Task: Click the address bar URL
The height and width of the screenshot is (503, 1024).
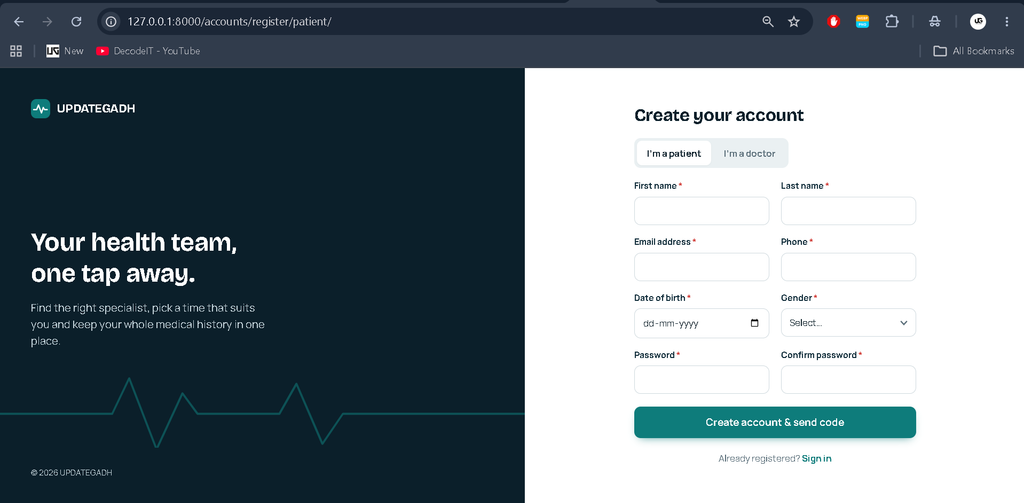Action: 230,22
